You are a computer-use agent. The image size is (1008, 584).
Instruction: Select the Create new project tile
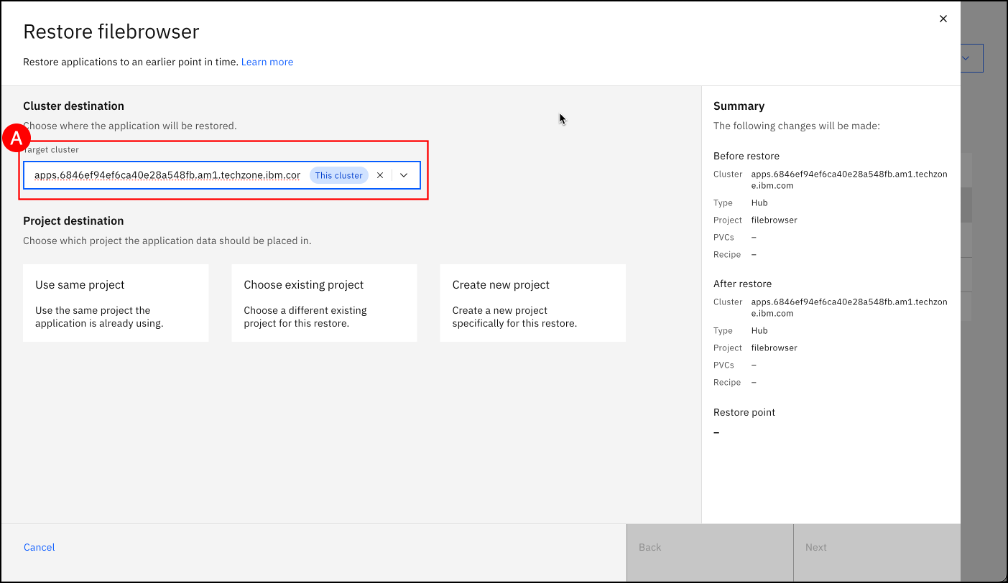pos(532,303)
